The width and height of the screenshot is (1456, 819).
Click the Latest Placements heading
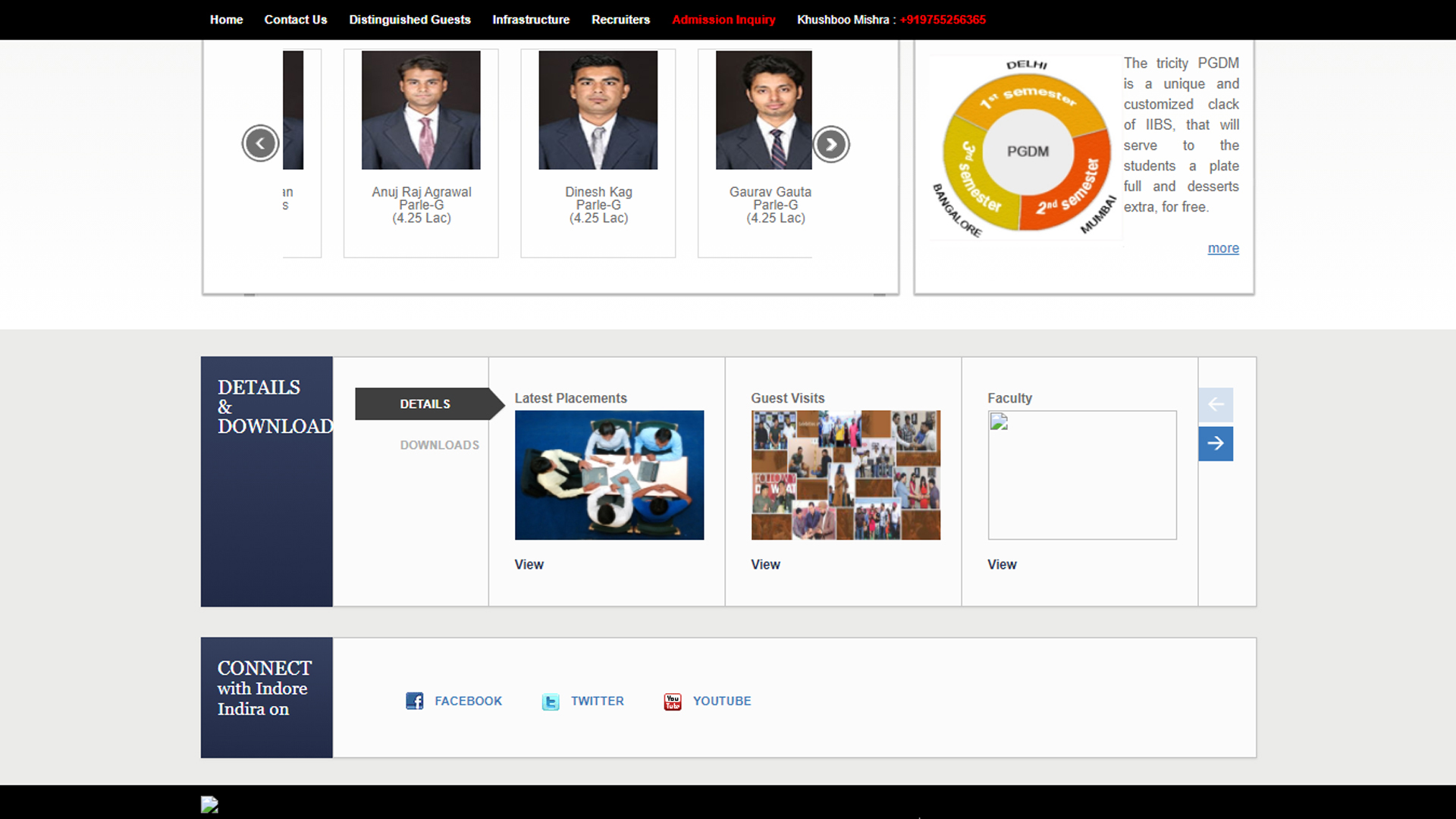[x=571, y=398]
